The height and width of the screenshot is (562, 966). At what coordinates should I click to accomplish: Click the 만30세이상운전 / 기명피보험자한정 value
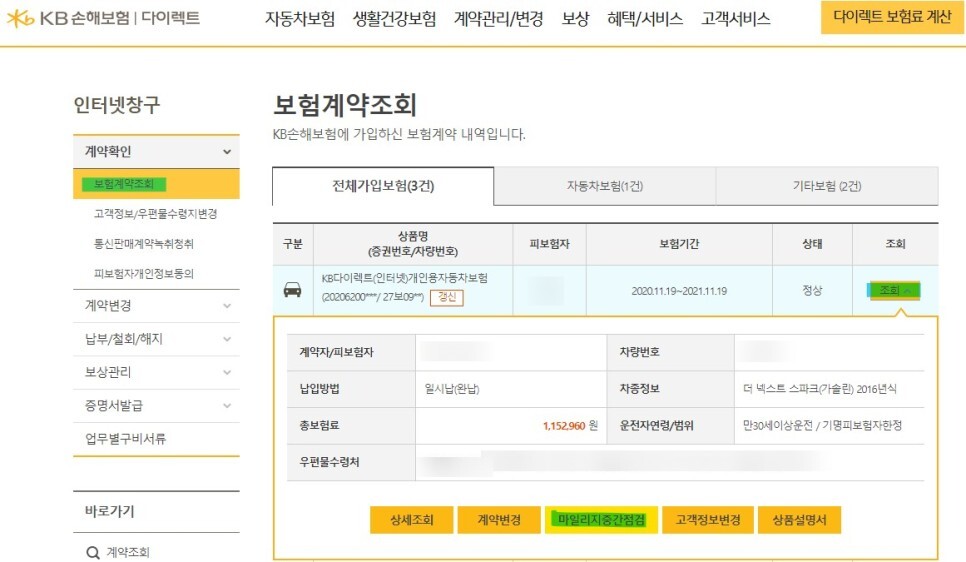tap(822, 426)
